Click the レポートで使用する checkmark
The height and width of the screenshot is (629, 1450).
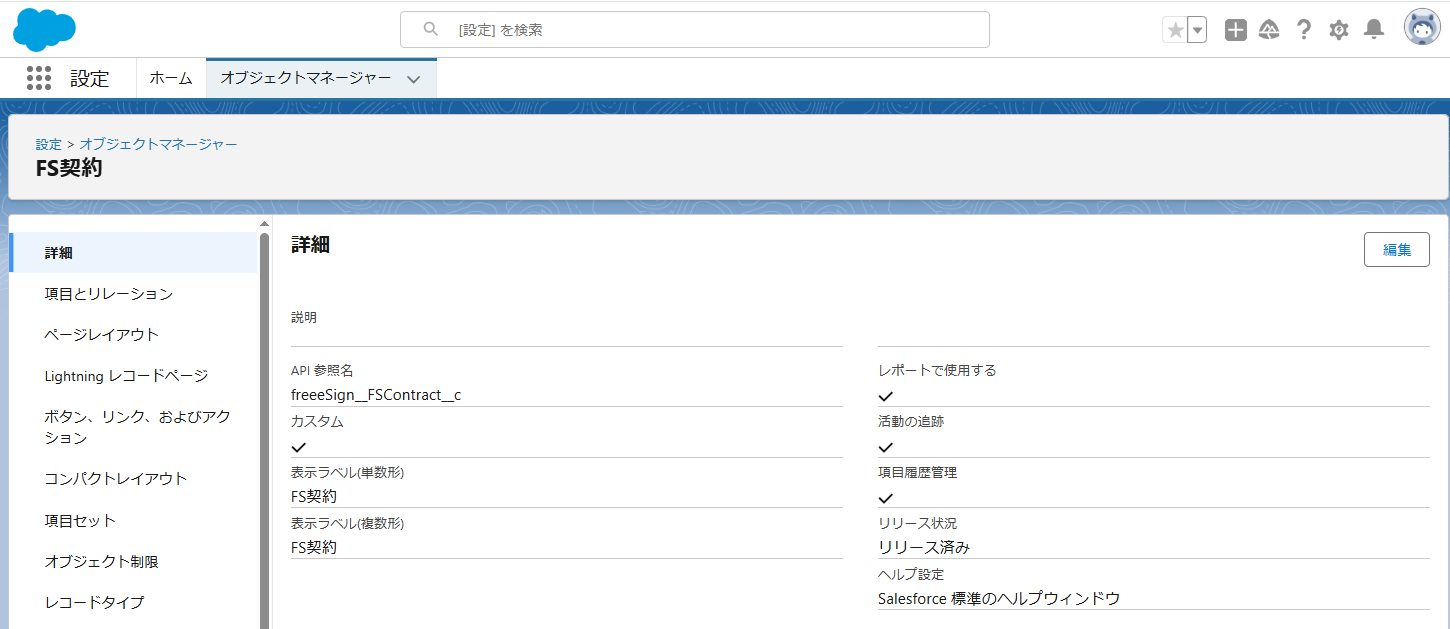click(x=885, y=396)
